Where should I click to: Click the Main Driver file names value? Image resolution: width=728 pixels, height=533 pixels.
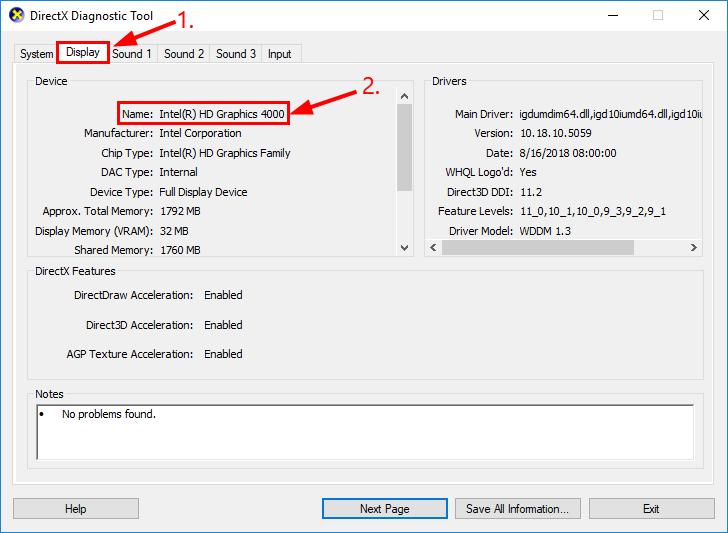pyautogui.click(x=611, y=114)
